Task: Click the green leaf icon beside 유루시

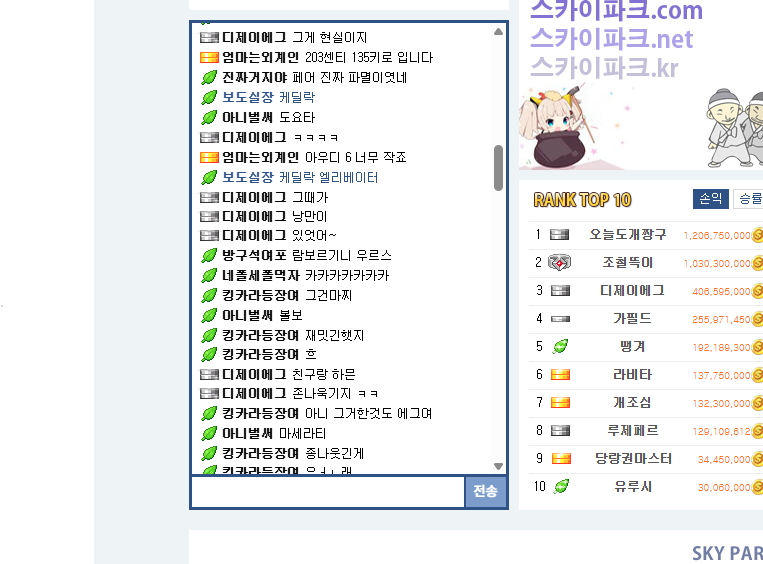Action: click(561, 487)
